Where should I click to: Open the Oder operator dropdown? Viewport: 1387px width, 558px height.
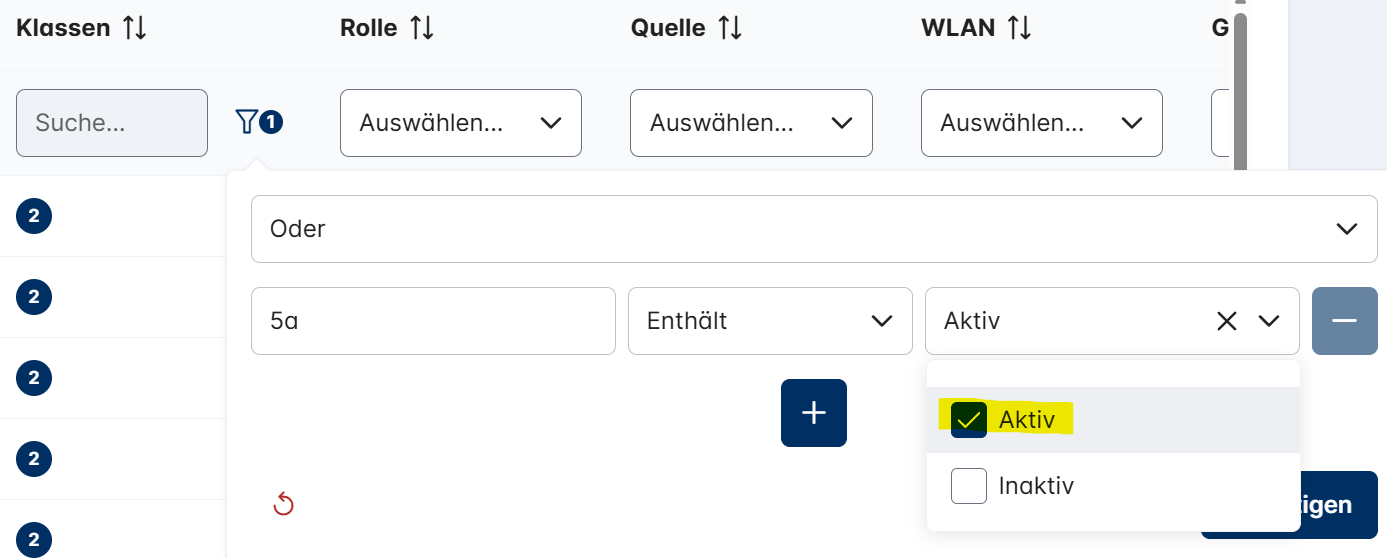click(813, 229)
